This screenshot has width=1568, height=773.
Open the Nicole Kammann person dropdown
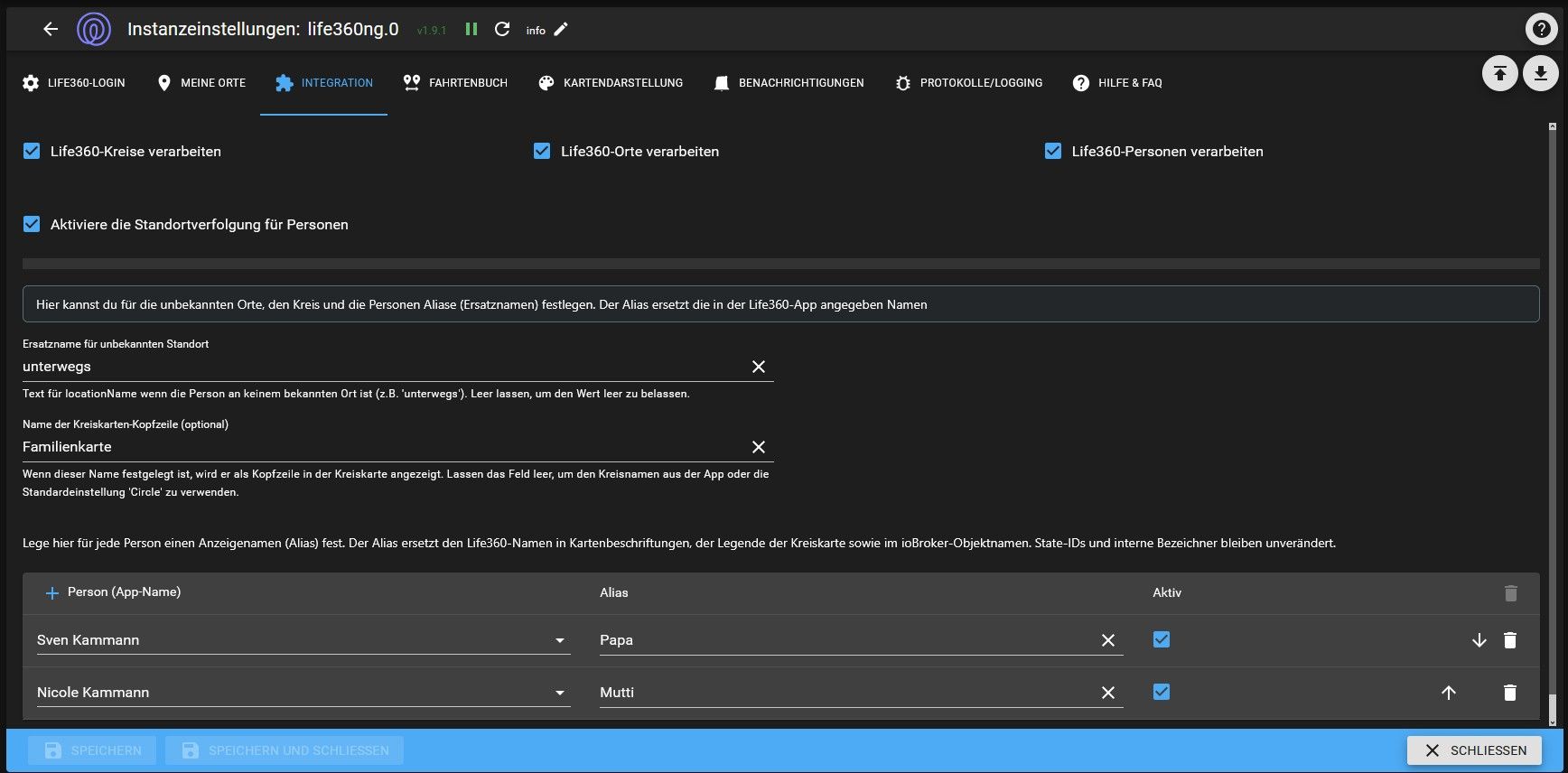click(303, 693)
